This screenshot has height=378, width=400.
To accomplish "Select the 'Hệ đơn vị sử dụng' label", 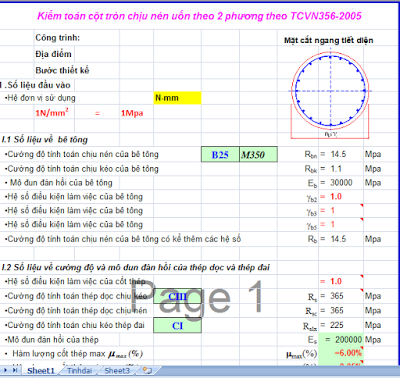I will [x=40, y=98].
